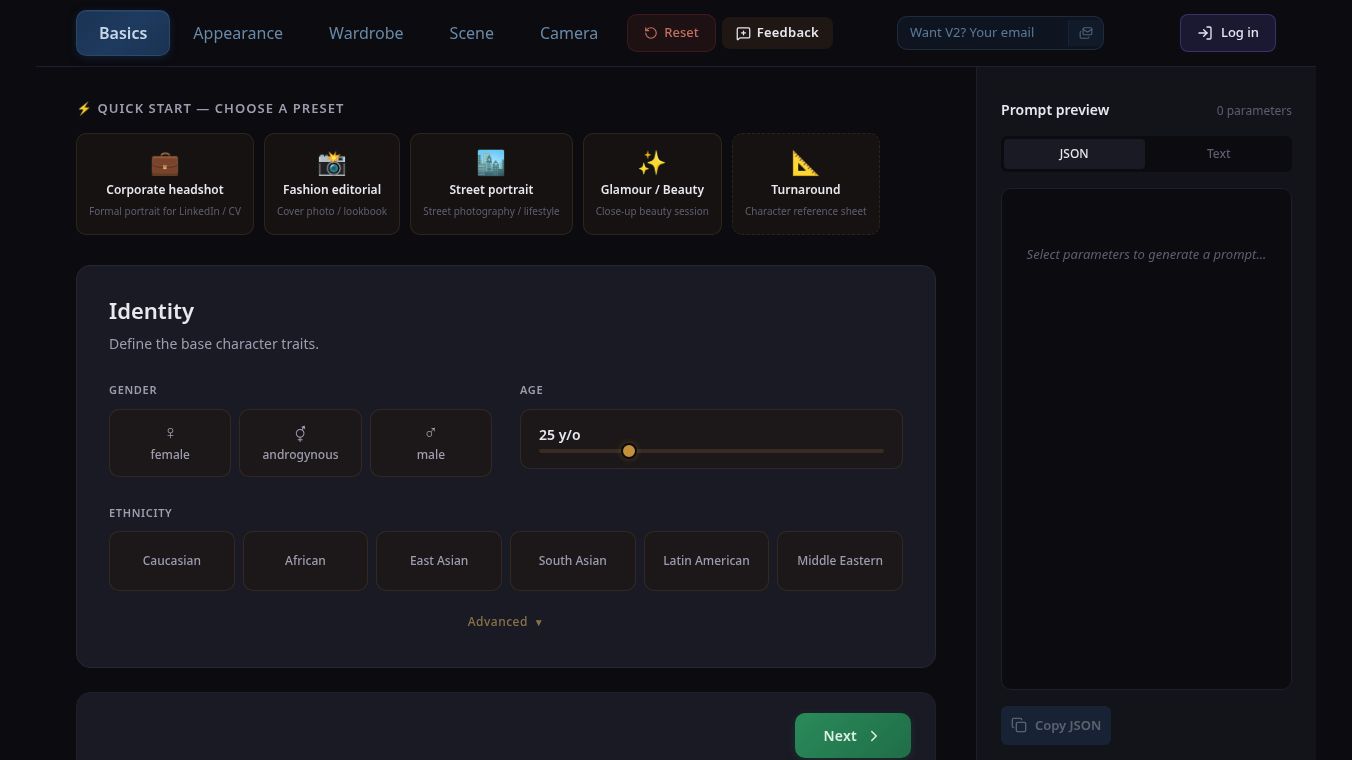The height and width of the screenshot is (760, 1352).
Task: Choose the Corporate headshot preset
Action: tap(165, 184)
